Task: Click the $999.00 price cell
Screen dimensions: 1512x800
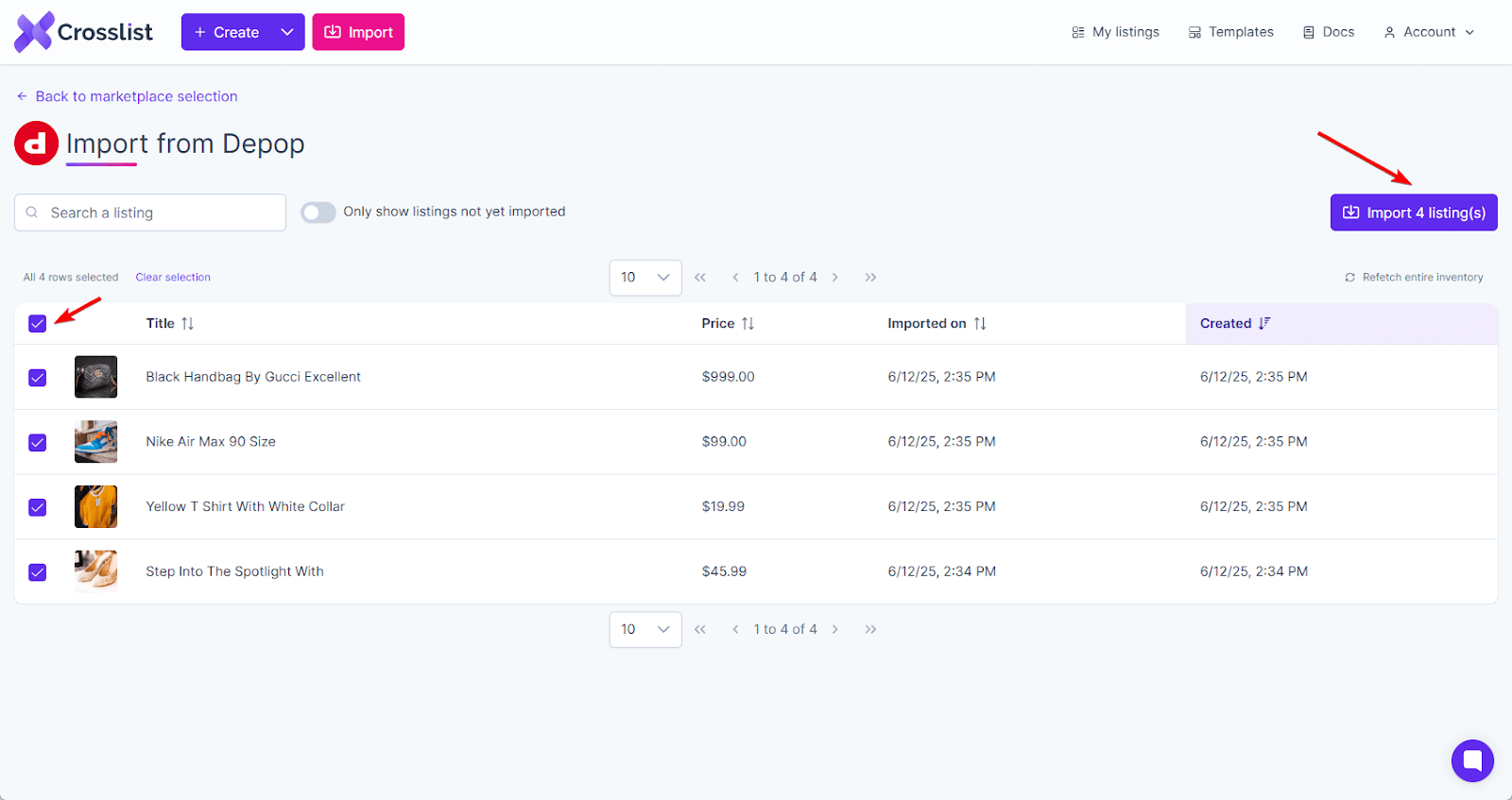Action: point(729,377)
